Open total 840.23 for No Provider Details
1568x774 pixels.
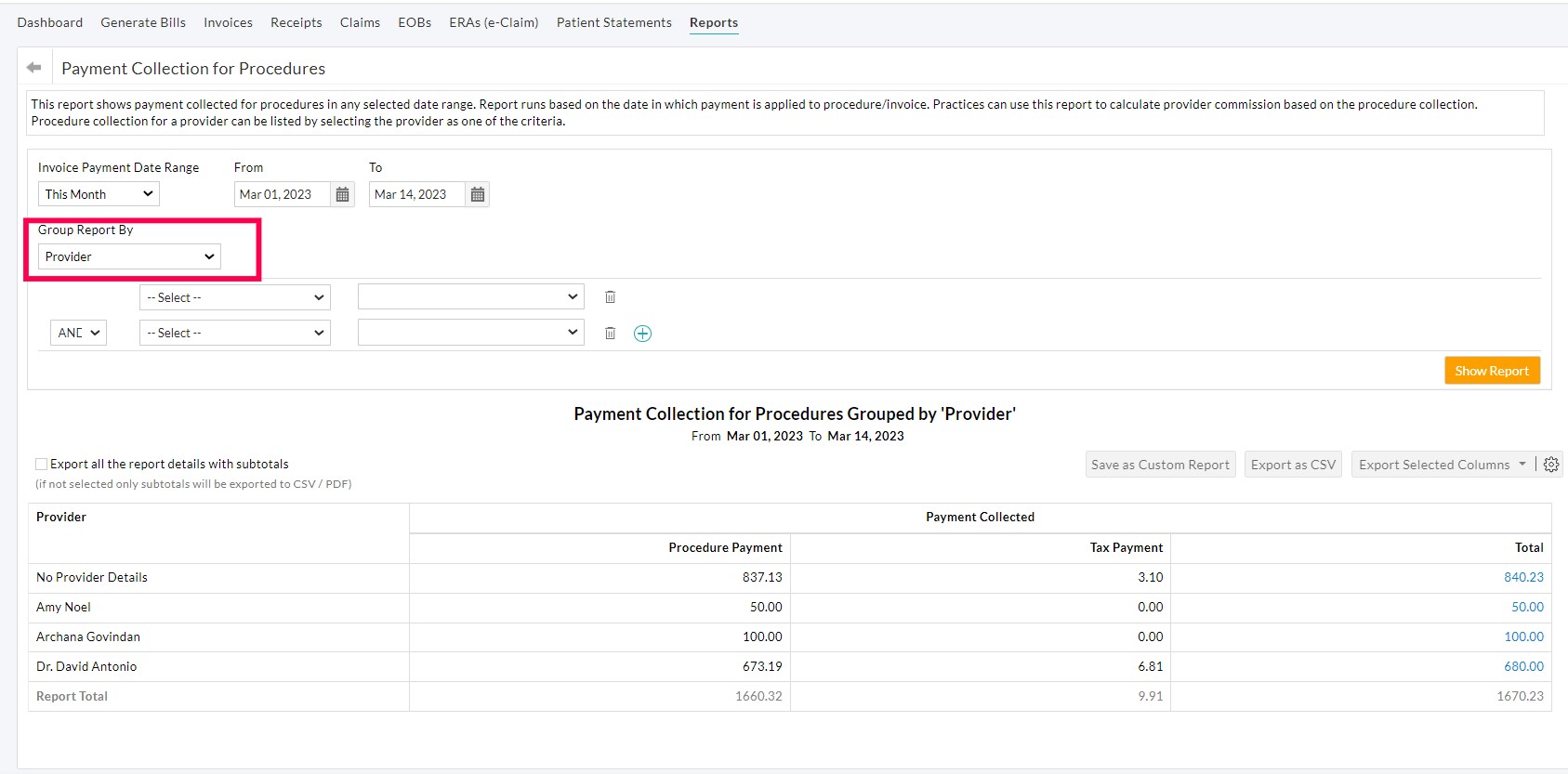(x=1523, y=577)
